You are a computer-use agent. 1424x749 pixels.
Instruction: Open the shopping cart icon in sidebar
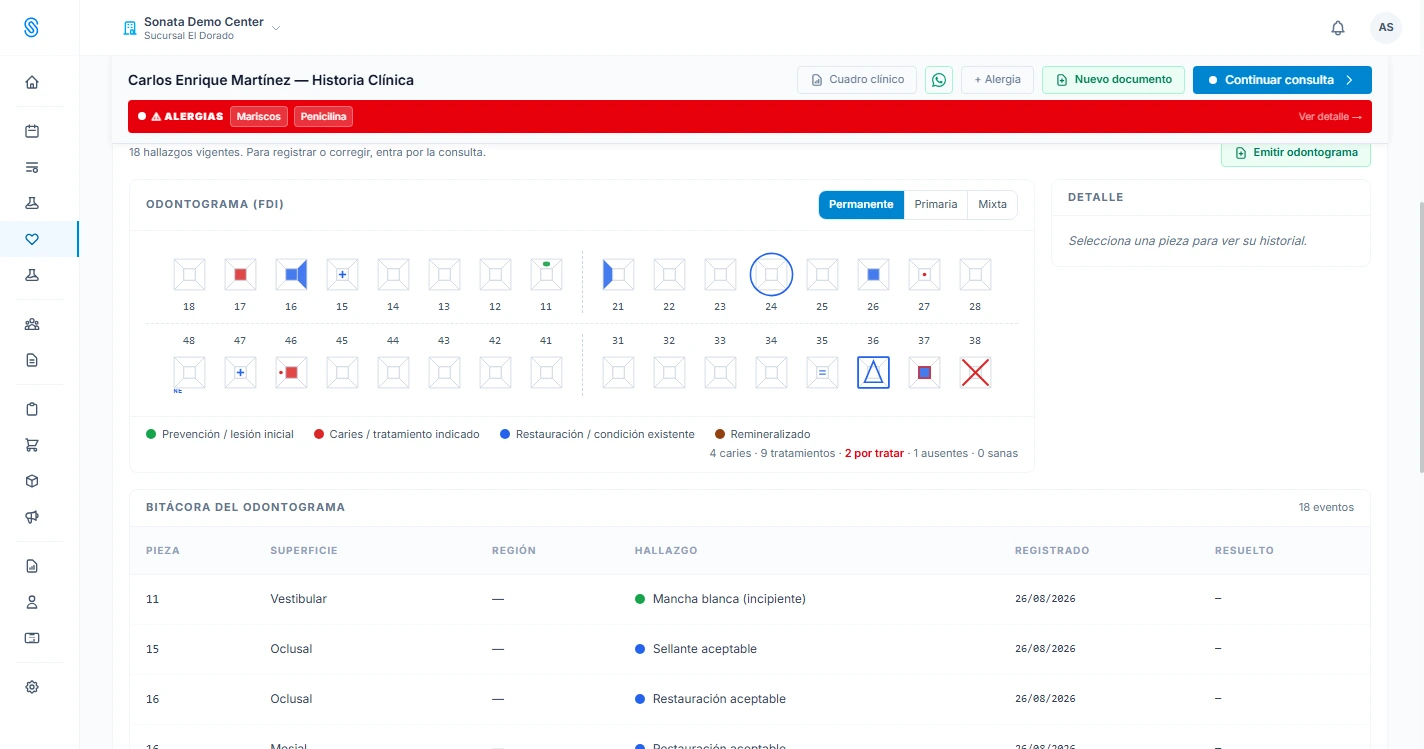pos(32,445)
